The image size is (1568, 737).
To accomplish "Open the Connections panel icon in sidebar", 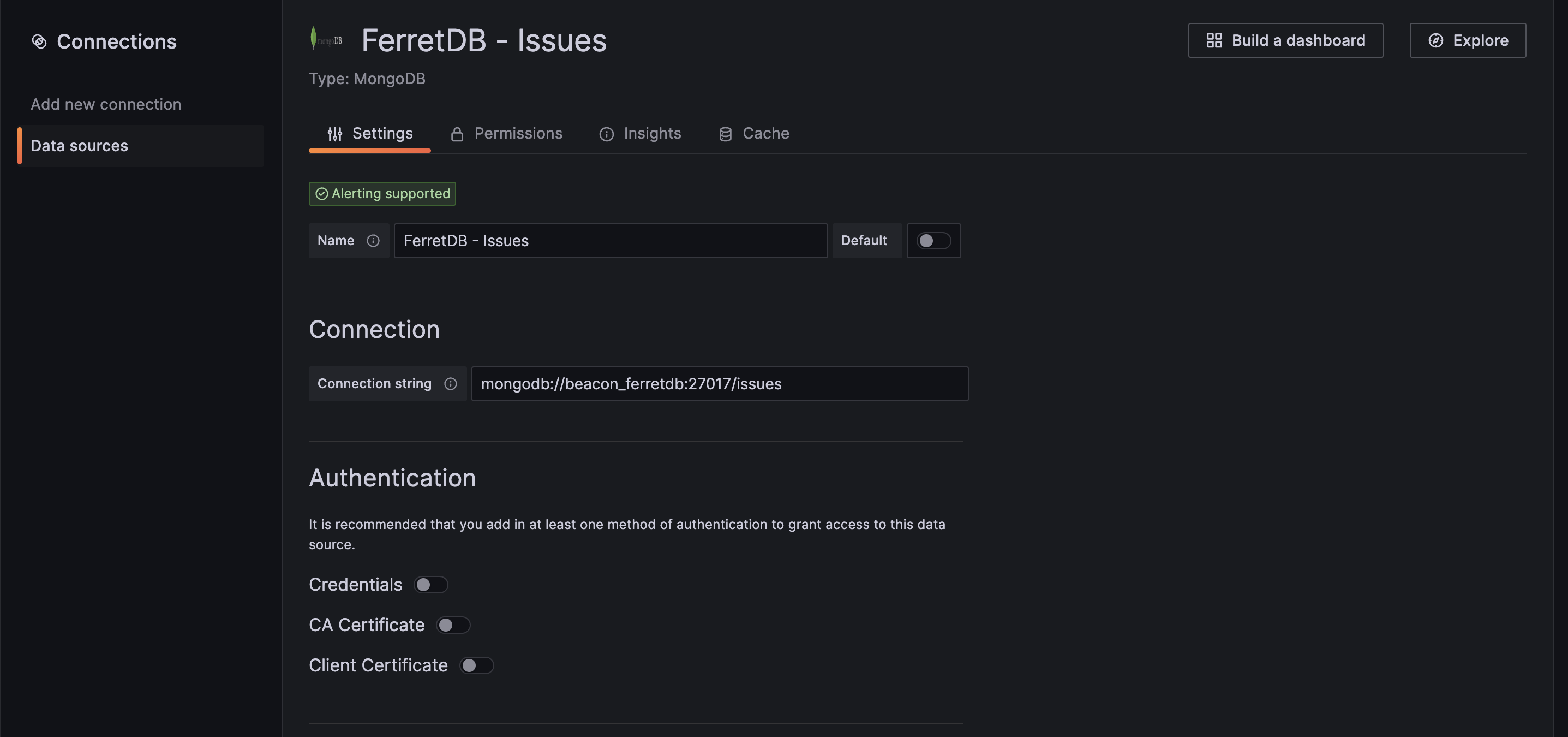I will pos(39,41).
